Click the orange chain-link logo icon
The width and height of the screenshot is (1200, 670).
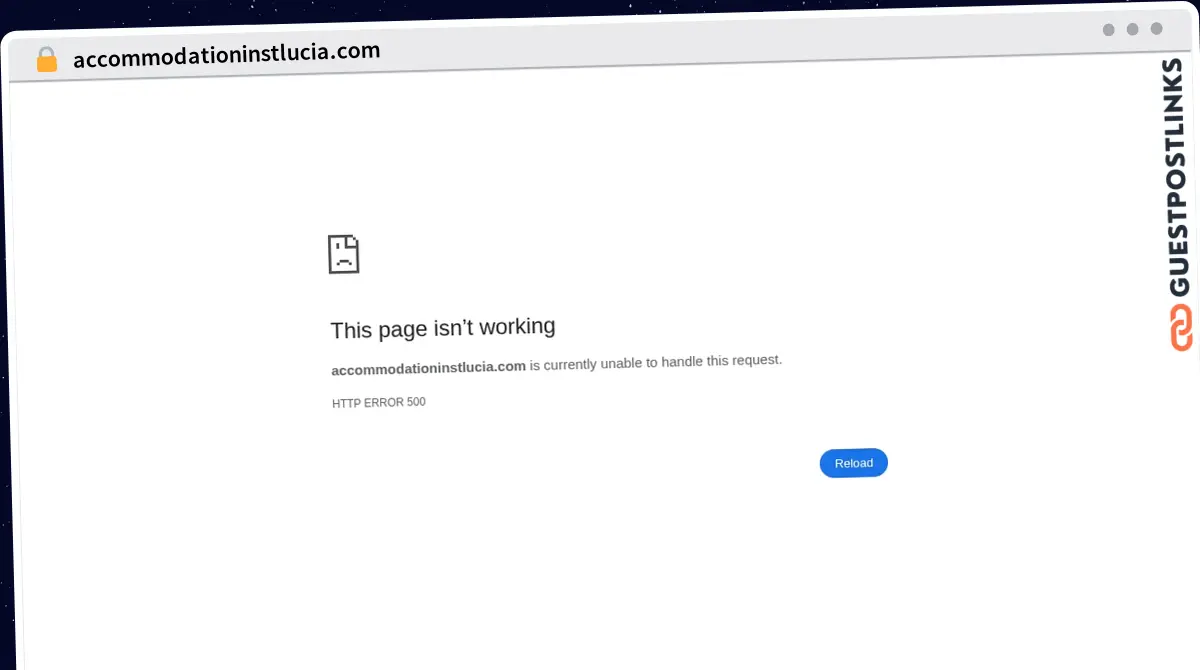tap(1180, 328)
